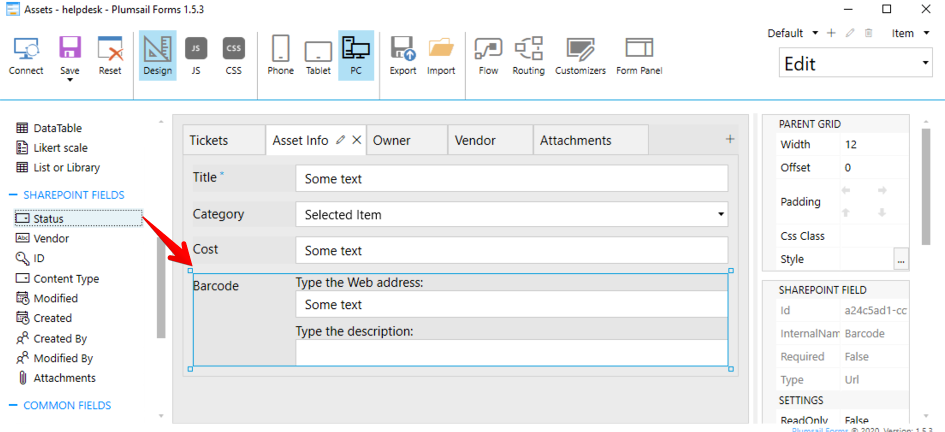Open the Category Selected Item dropdown
945x432 pixels.
[x=512, y=214]
